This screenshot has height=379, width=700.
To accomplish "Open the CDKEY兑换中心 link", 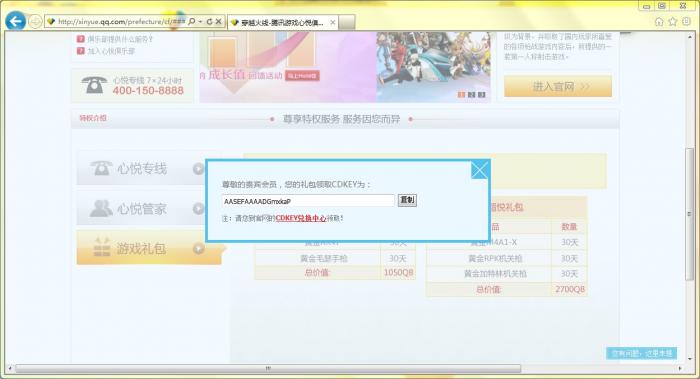I will point(301,218).
